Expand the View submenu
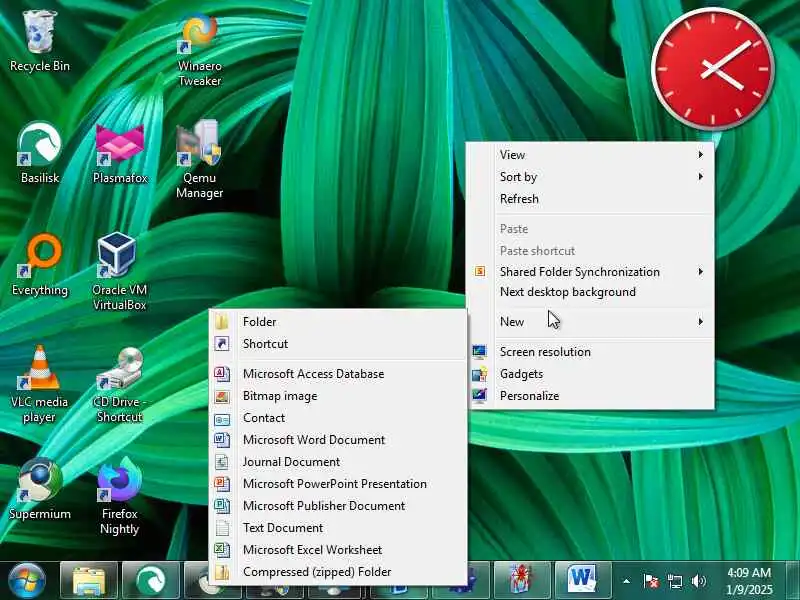Viewport: 800px width, 600px height. 591,155
